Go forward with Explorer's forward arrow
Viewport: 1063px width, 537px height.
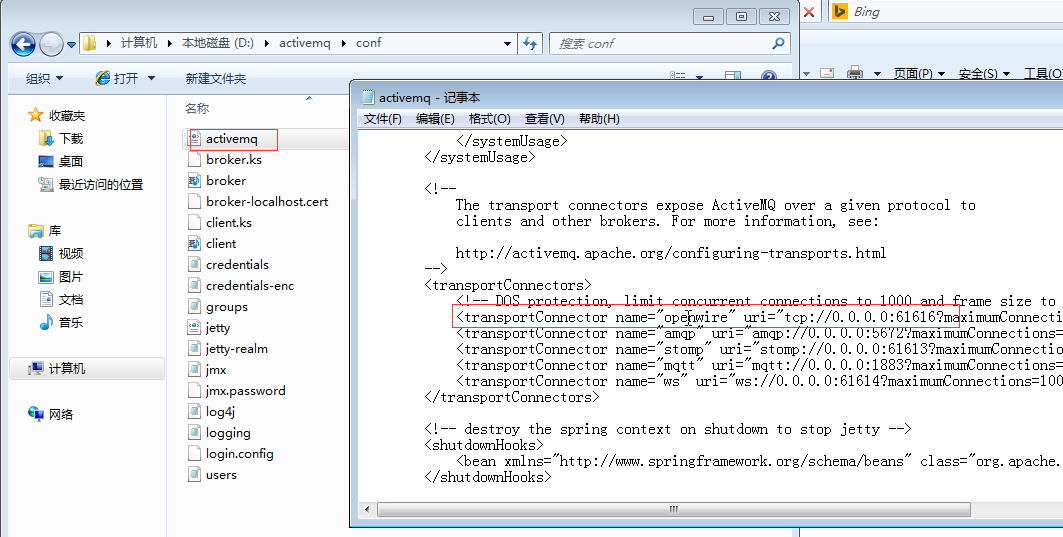(x=52, y=45)
